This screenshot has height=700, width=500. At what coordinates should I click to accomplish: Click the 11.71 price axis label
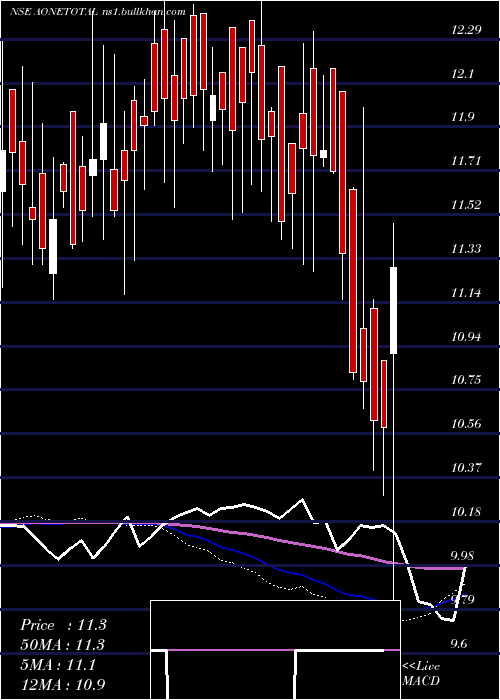[466, 161]
